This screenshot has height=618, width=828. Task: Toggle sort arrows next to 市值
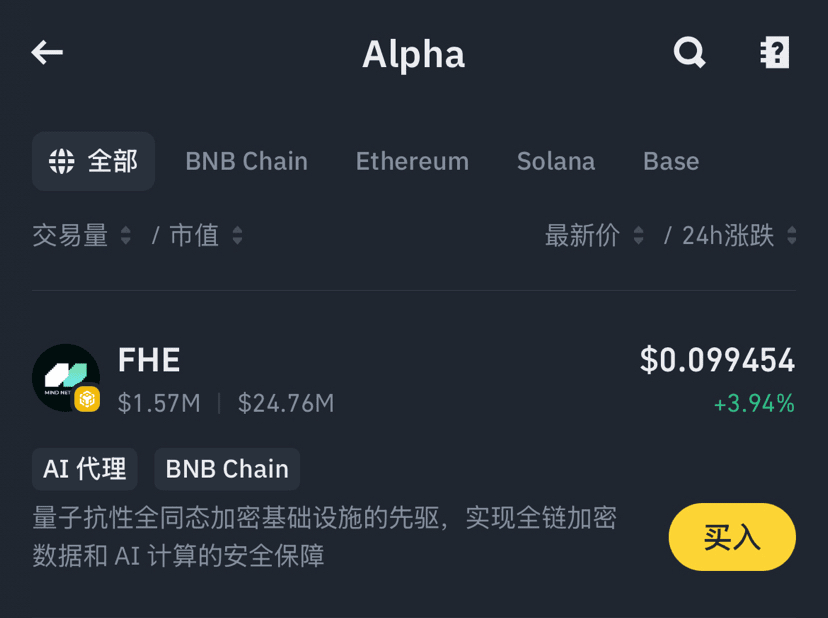238,235
